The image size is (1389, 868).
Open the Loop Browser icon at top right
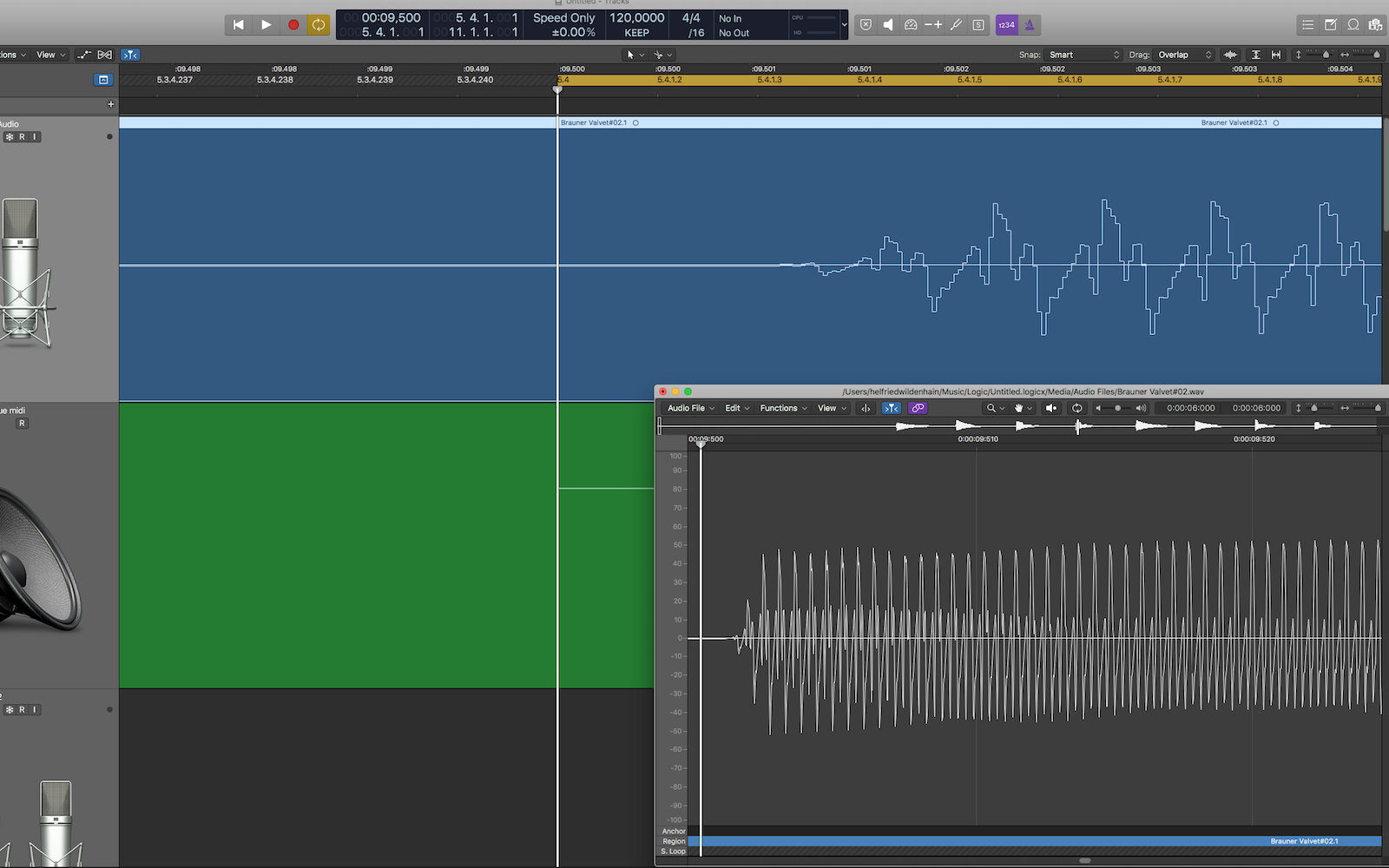1353,25
